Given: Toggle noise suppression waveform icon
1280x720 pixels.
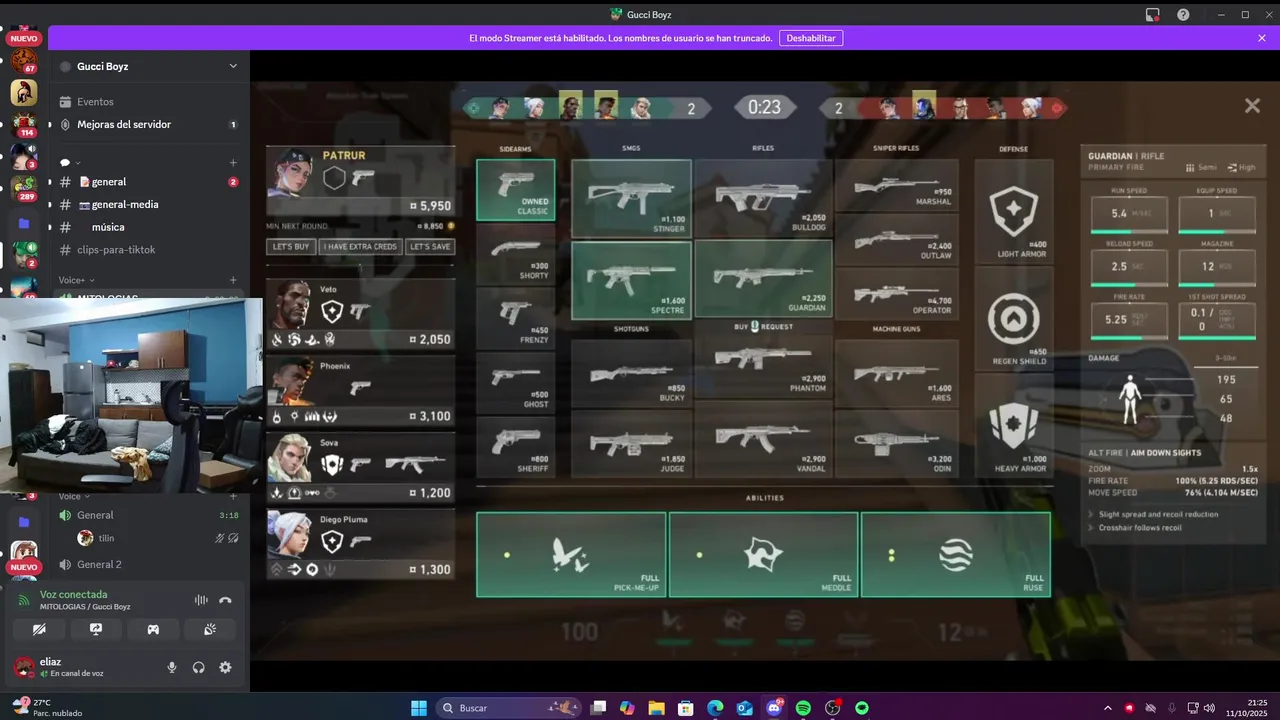Looking at the screenshot, I should click(x=201, y=600).
